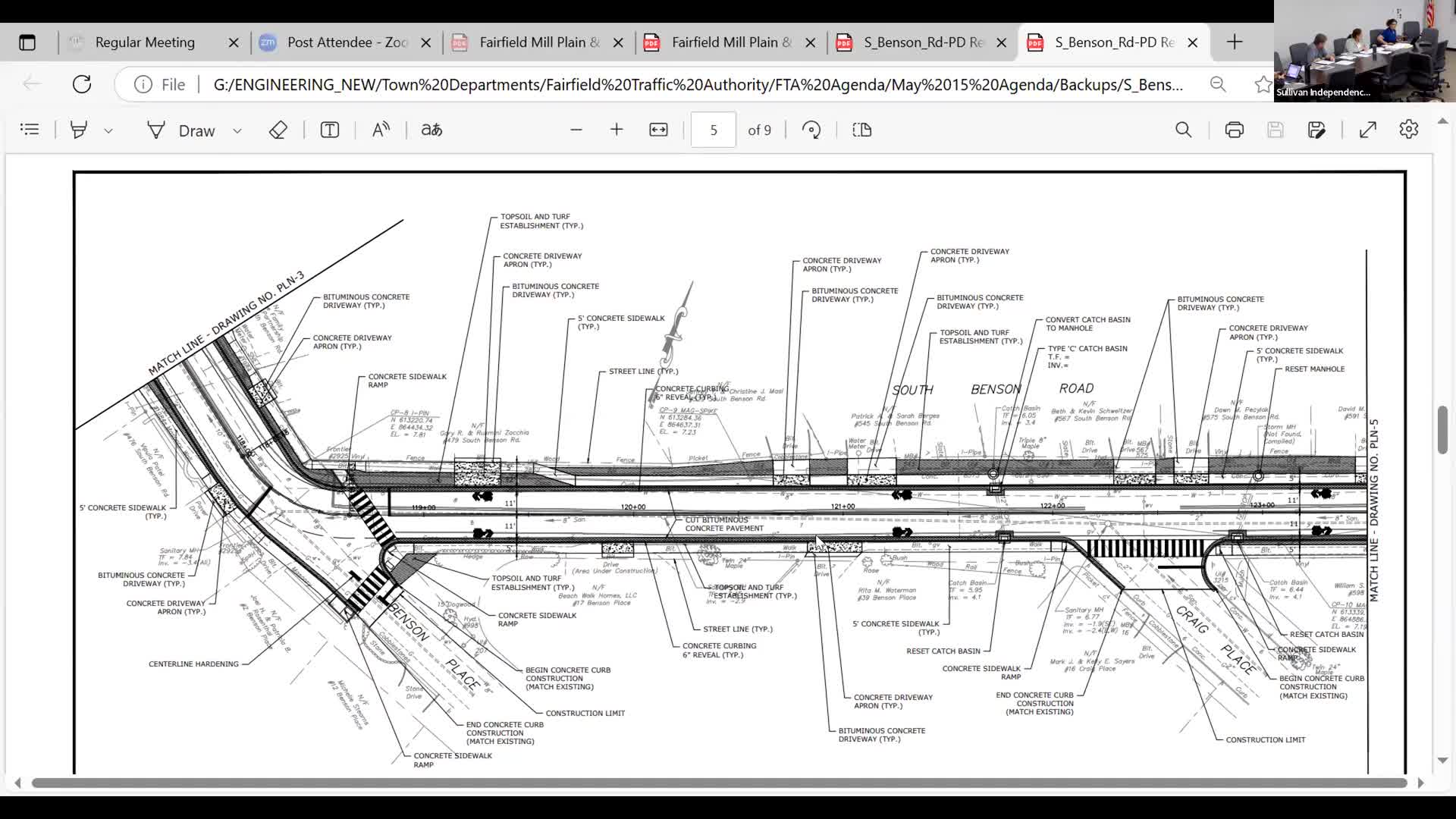Print the S_Benson_Rd plan
This screenshot has height=819, width=1456.
(x=1234, y=130)
